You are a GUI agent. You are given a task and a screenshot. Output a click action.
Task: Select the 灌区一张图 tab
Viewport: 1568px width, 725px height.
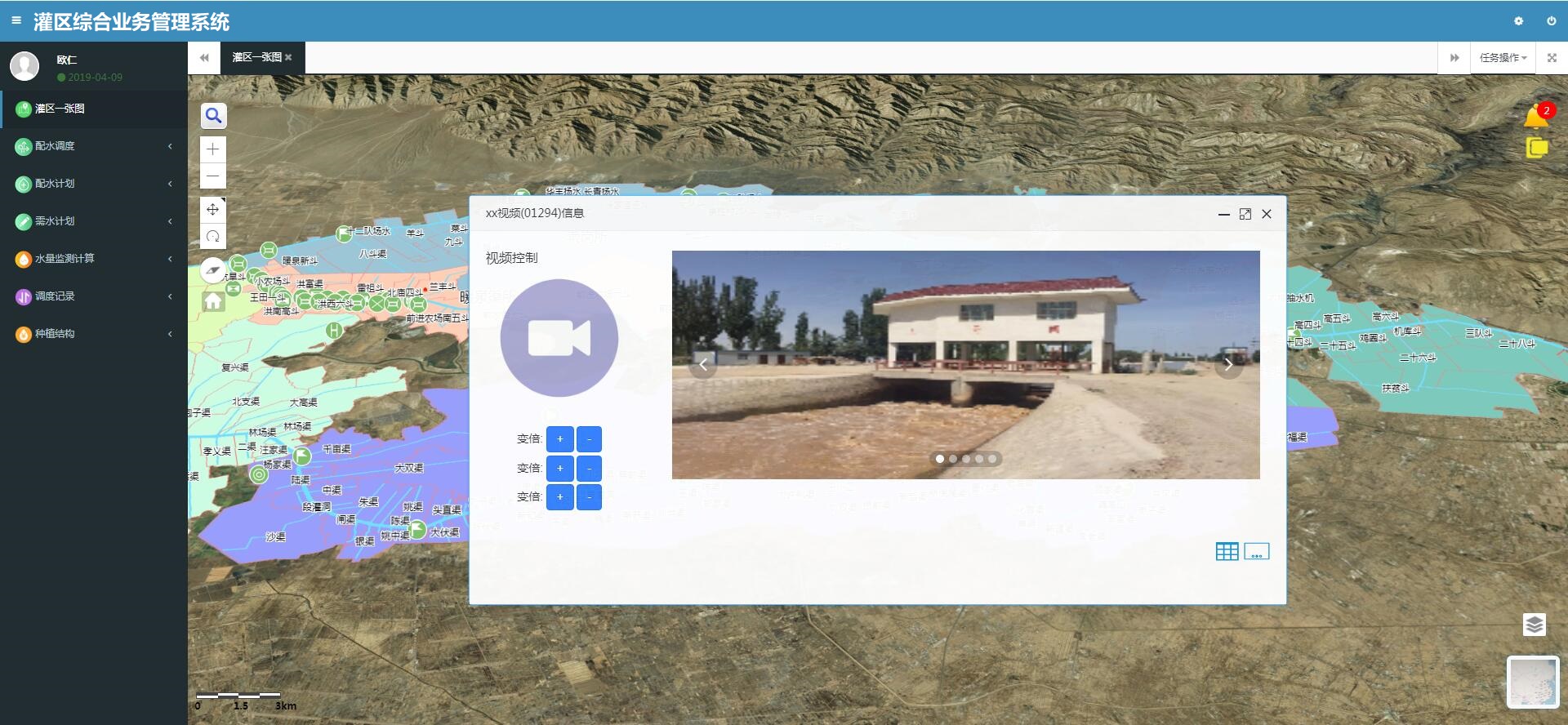pyautogui.click(x=257, y=58)
